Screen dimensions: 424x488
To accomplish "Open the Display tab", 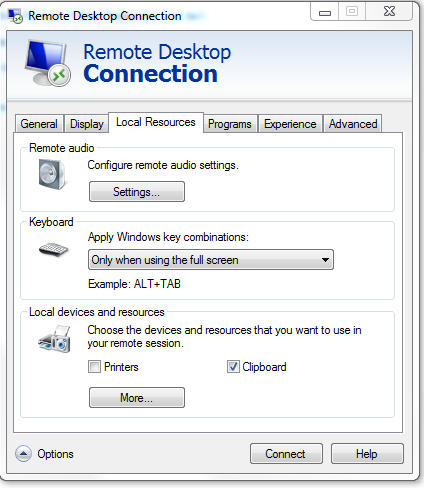I will [87, 124].
